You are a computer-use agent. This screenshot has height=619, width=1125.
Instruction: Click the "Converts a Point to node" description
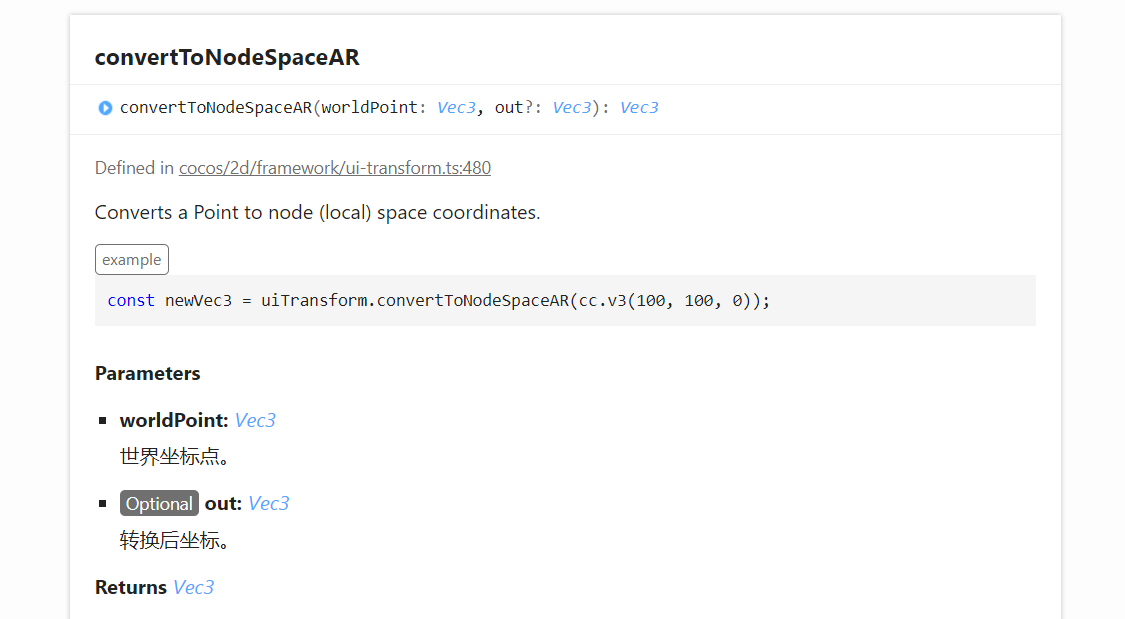(x=317, y=212)
